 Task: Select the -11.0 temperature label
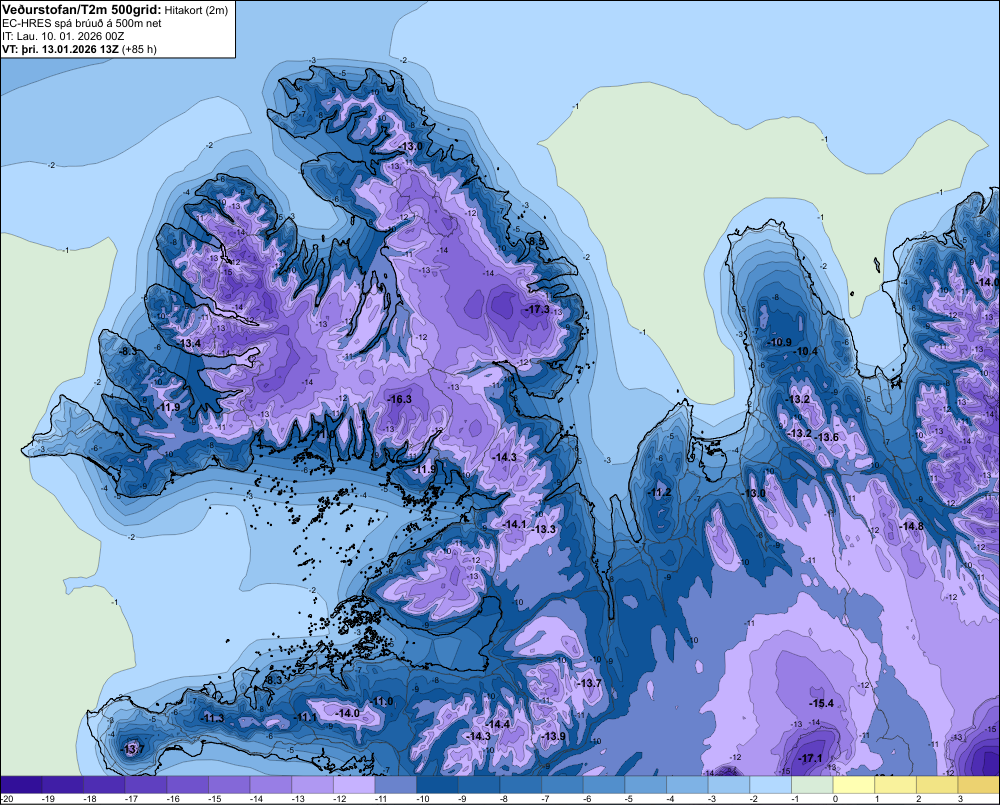pos(381,702)
